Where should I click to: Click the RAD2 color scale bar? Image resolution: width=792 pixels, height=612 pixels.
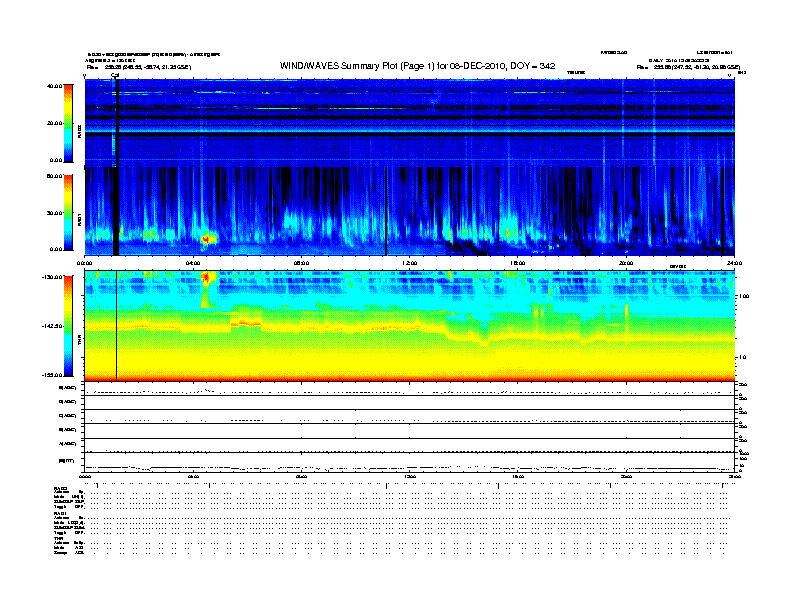tap(68, 123)
